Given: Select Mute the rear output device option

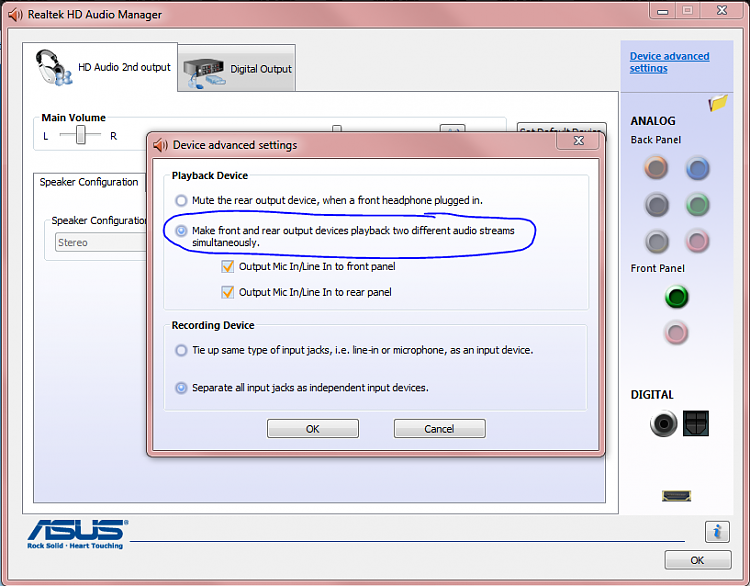Looking at the screenshot, I should (x=181, y=200).
